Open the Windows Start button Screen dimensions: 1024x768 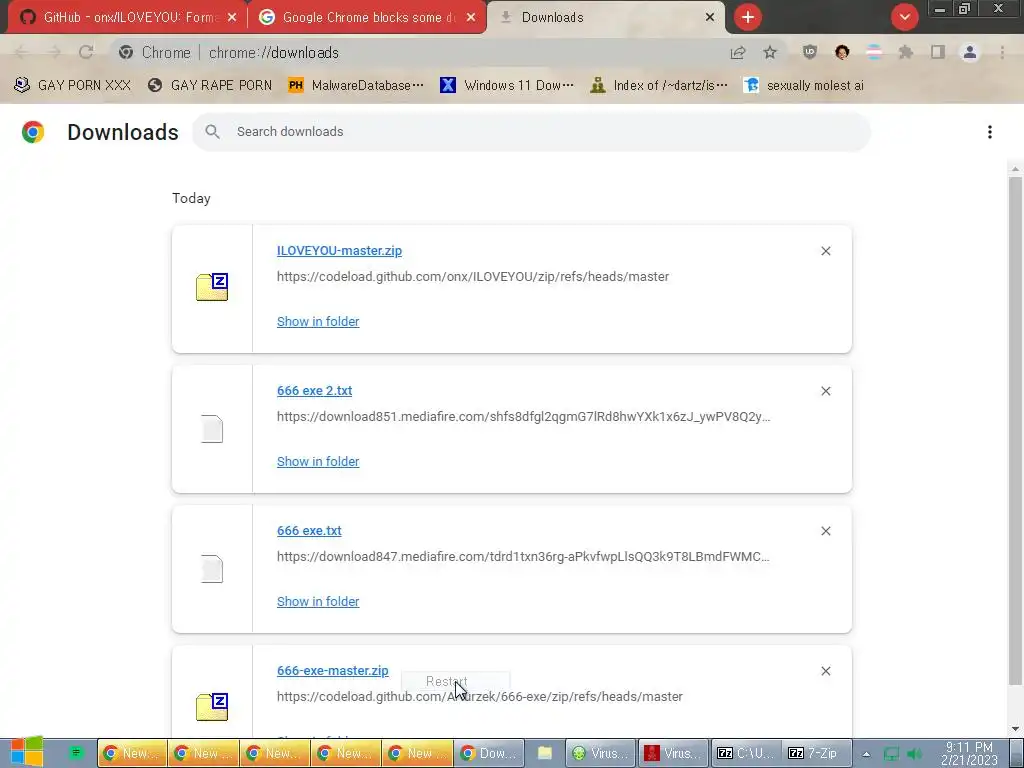[27, 752]
